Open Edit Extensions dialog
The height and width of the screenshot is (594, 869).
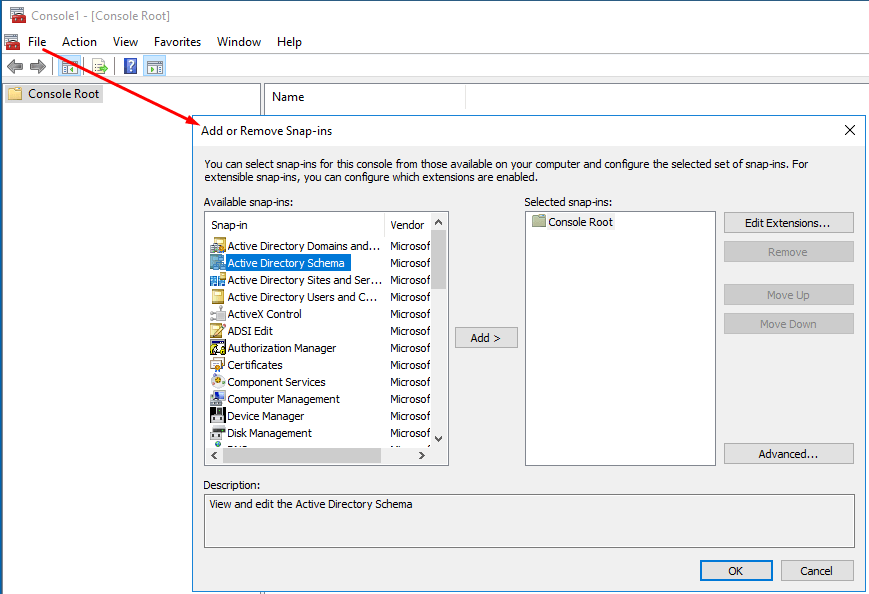[x=788, y=223]
